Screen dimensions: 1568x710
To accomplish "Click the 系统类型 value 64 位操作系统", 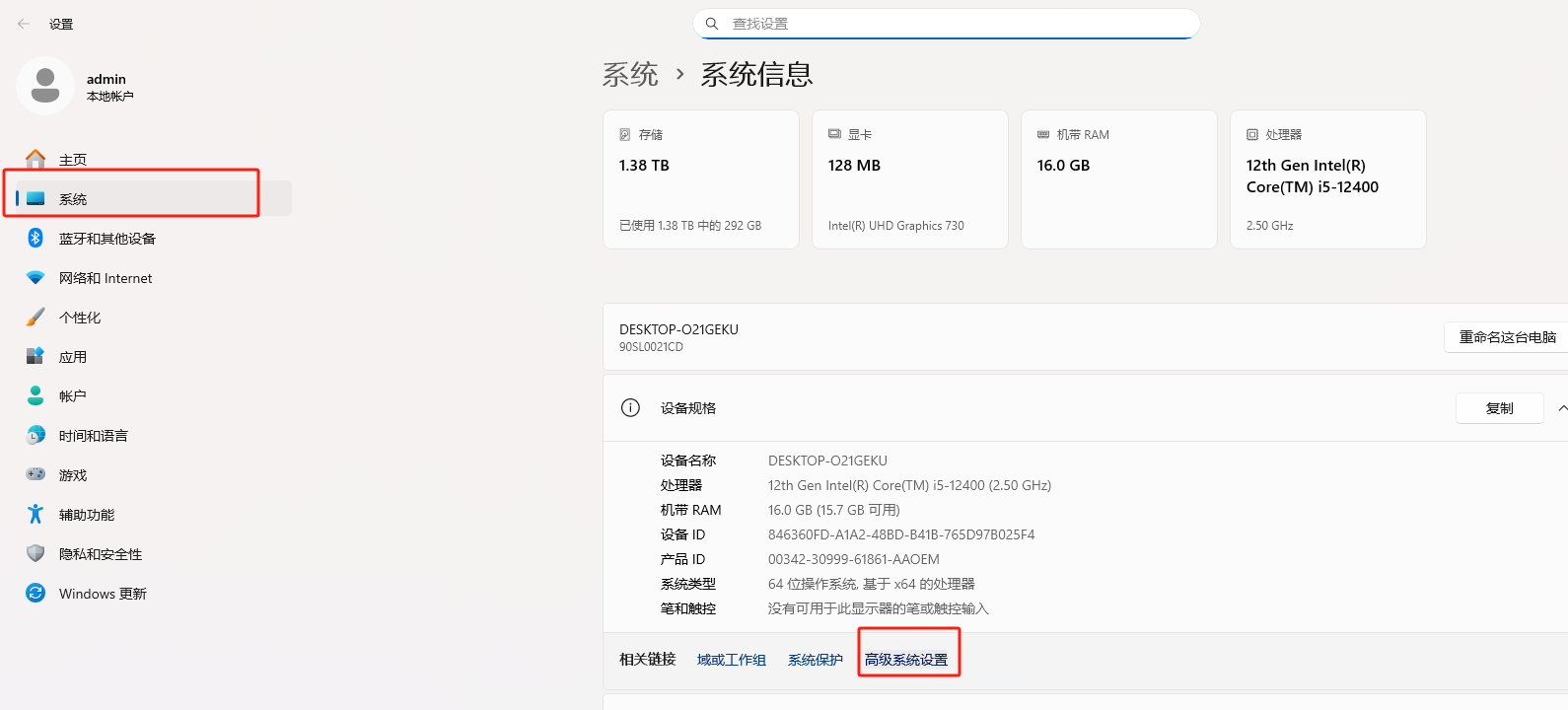I will tap(872, 584).
